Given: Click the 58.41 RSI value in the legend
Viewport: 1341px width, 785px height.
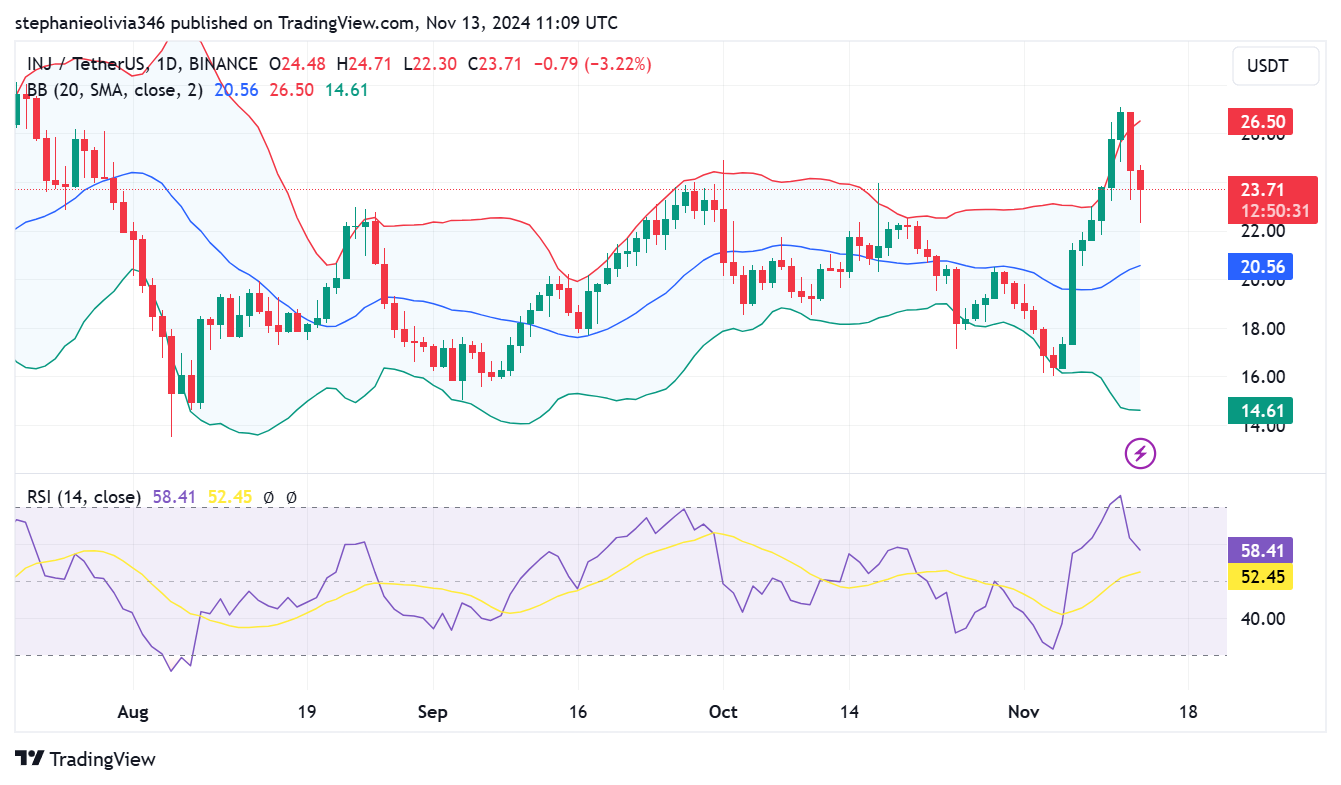Looking at the screenshot, I should click(x=174, y=496).
